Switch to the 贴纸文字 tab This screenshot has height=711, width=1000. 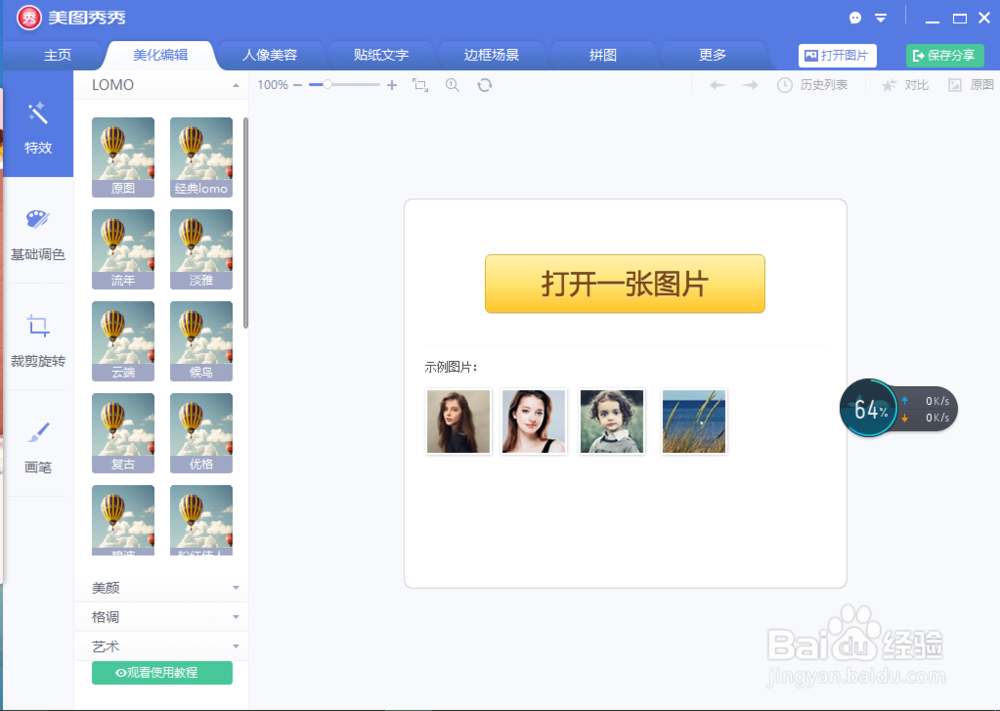click(381, 55)
